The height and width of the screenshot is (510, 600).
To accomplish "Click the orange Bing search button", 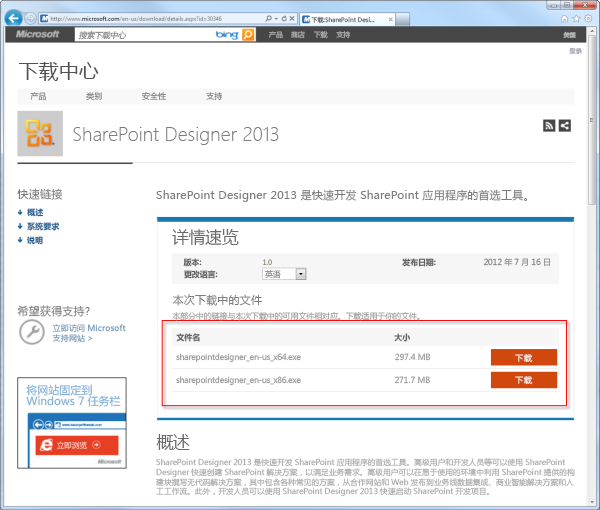I will [248, 35].
